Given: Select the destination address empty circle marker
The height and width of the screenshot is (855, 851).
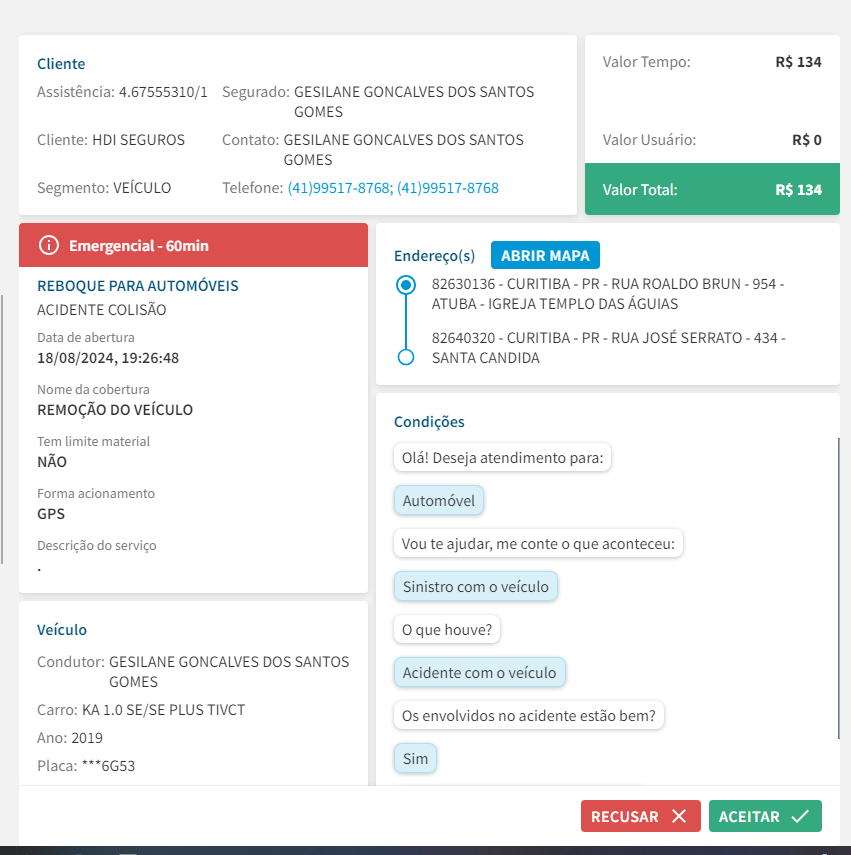Looking at the screenshot, I should point(405,357).
